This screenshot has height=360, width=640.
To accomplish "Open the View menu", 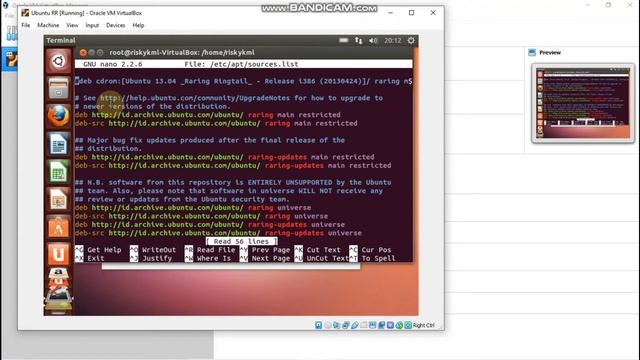I will pyautogui.click(x=72, y=25).
